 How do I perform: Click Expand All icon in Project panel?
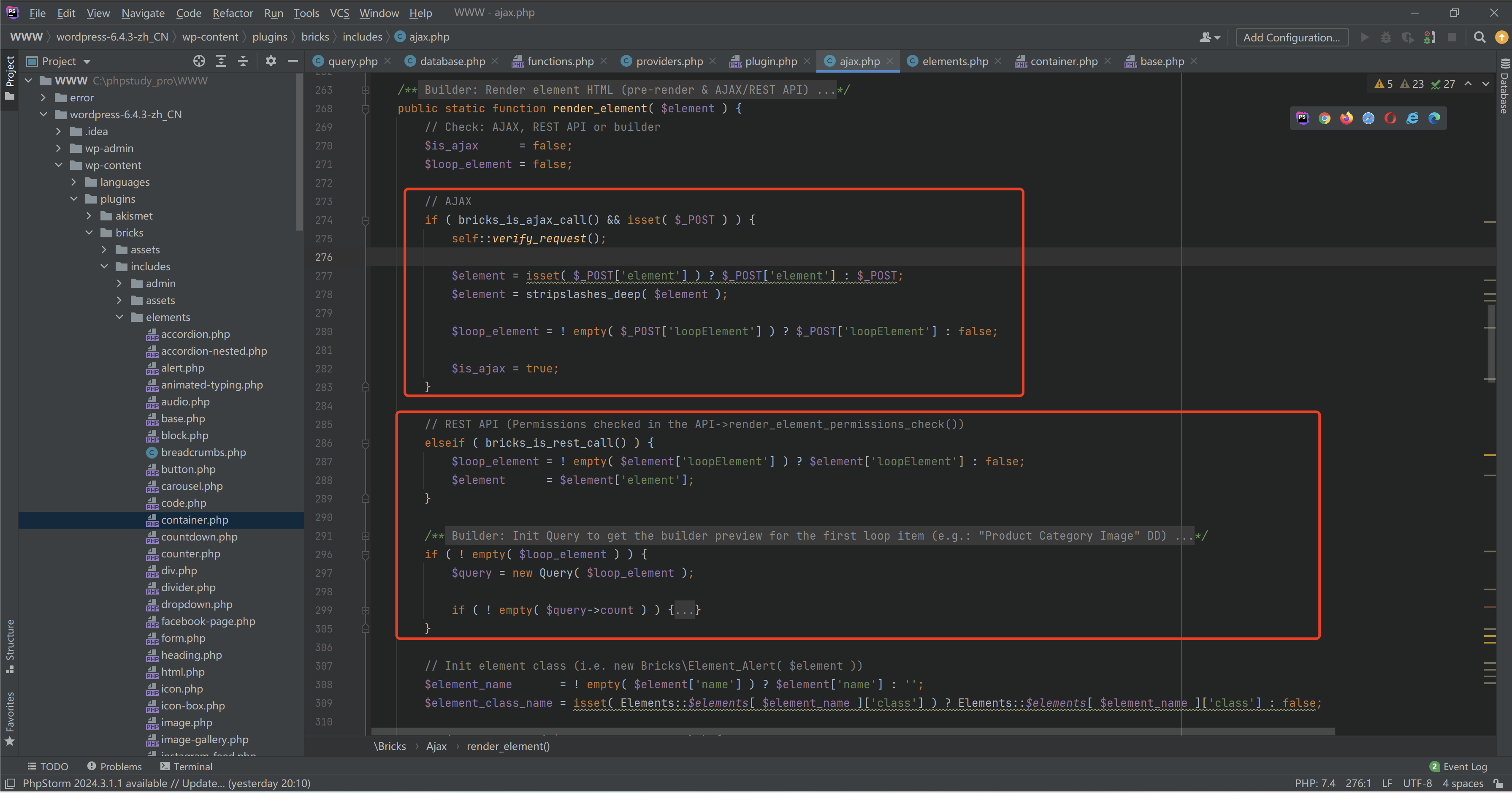(x=221, y=61)
